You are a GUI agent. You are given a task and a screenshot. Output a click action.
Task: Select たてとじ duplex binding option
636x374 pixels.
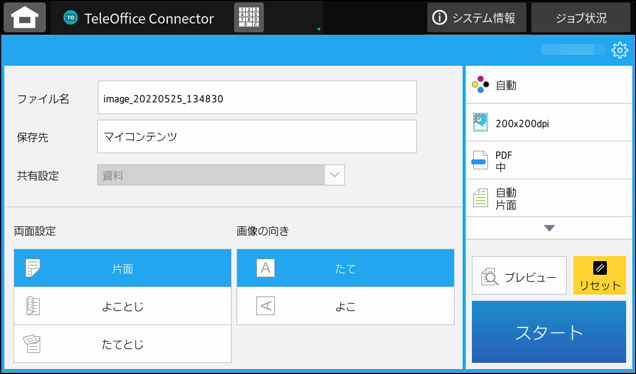click(122, 344)
